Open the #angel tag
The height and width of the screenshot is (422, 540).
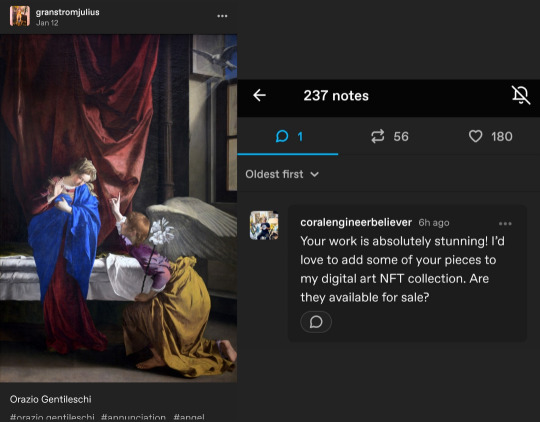coord(189,417)
